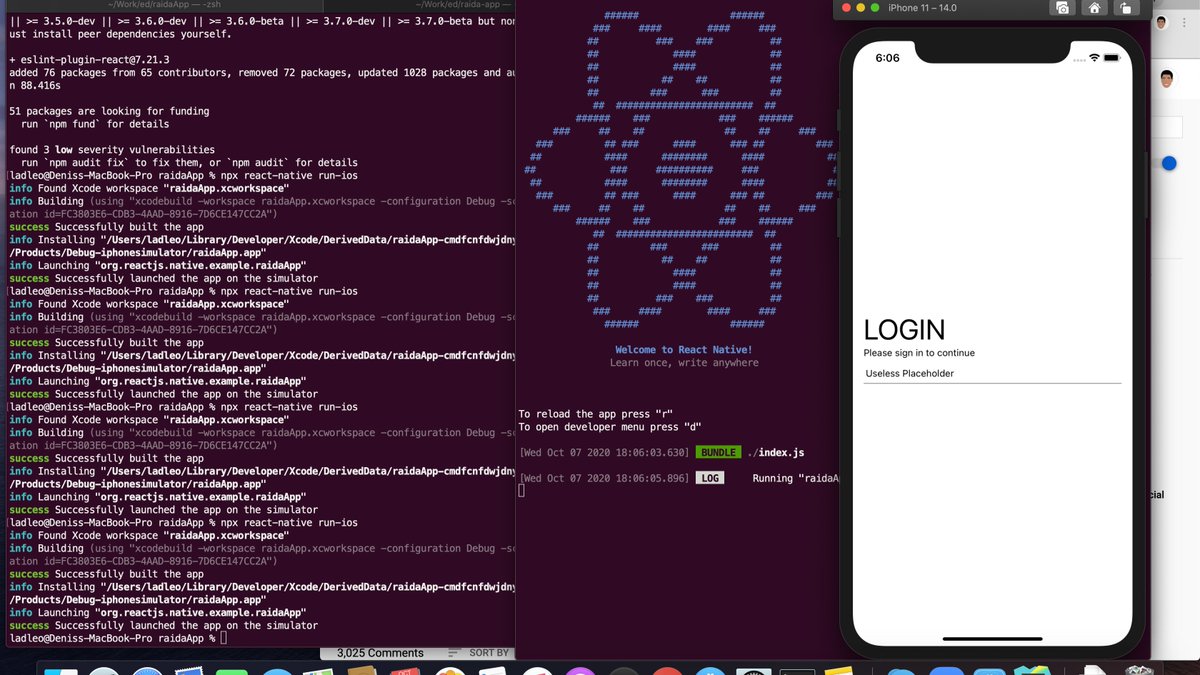Open the SORT BY comments dropdown
This screenshot has width=1200, height=675.
(x=478, y=653)
